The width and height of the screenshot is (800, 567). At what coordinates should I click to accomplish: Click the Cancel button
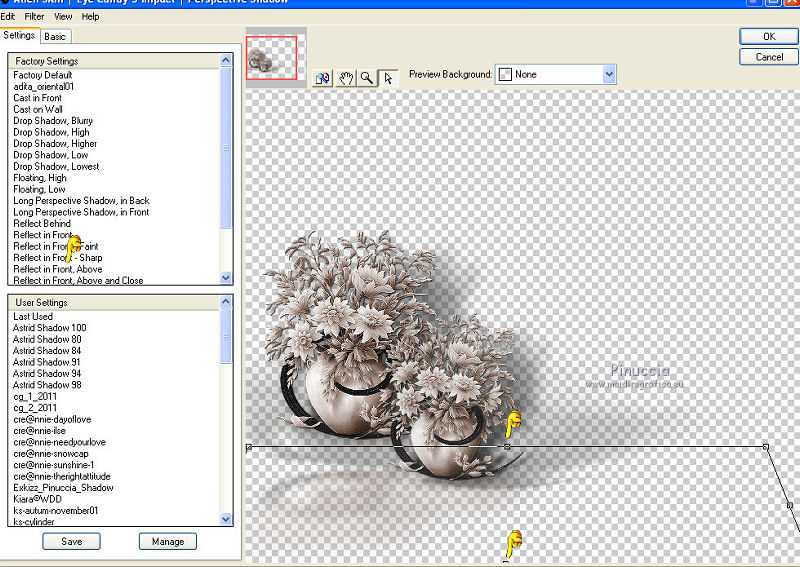[769, 57]
